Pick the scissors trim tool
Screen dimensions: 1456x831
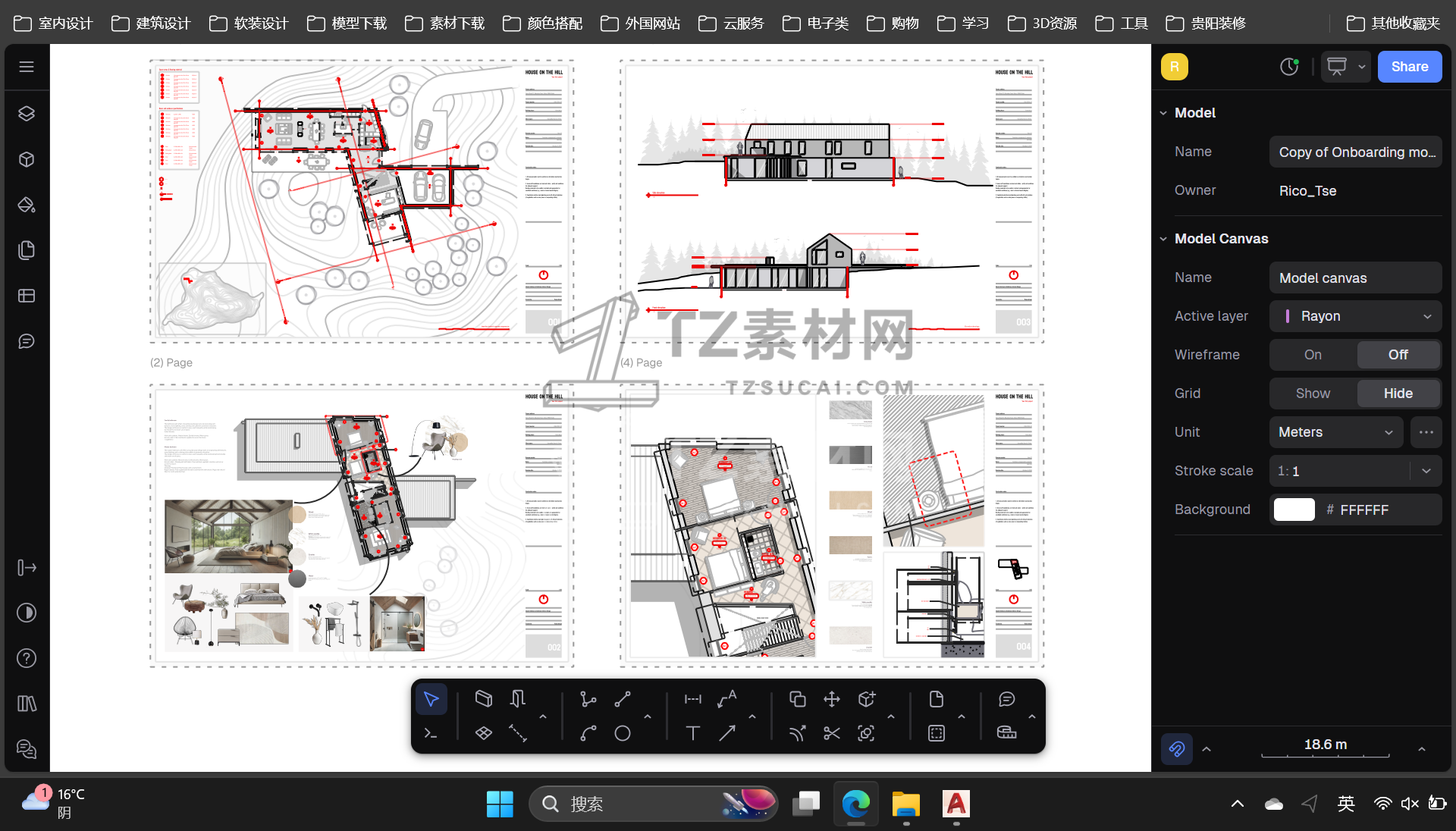pos(831,733)
